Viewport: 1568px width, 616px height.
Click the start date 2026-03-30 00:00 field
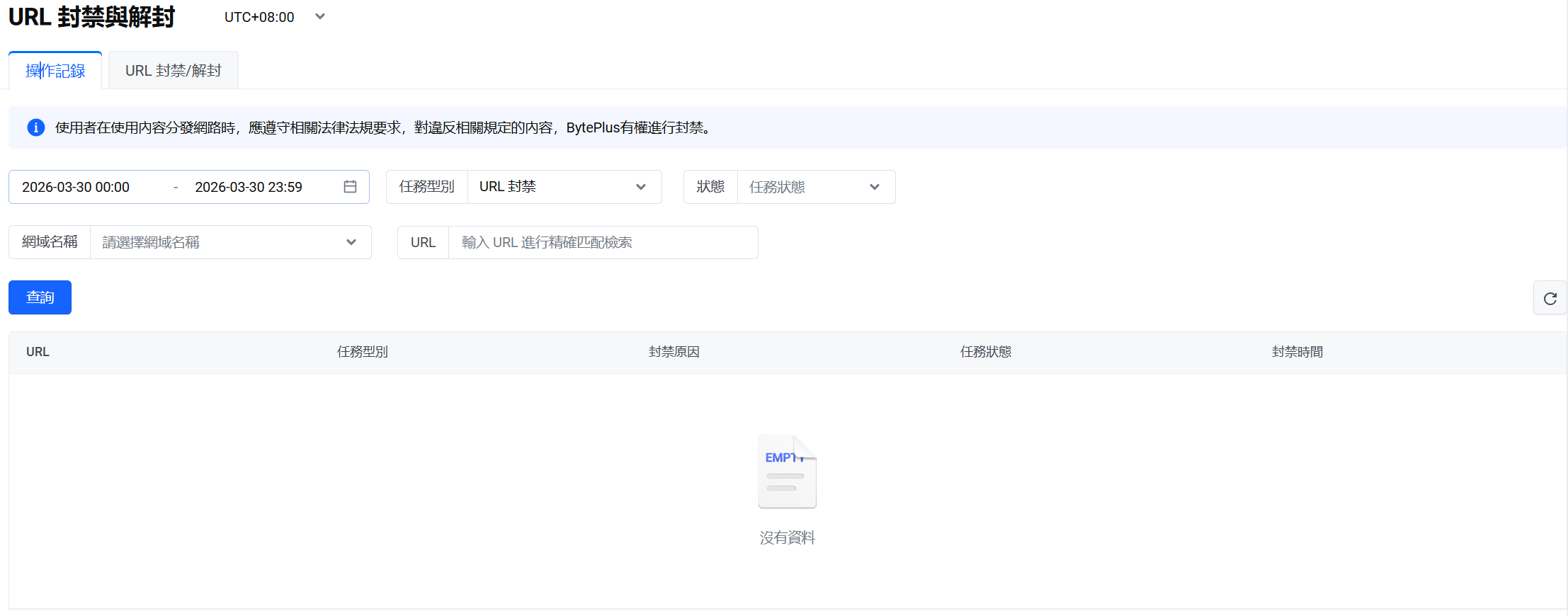(76, 187)
